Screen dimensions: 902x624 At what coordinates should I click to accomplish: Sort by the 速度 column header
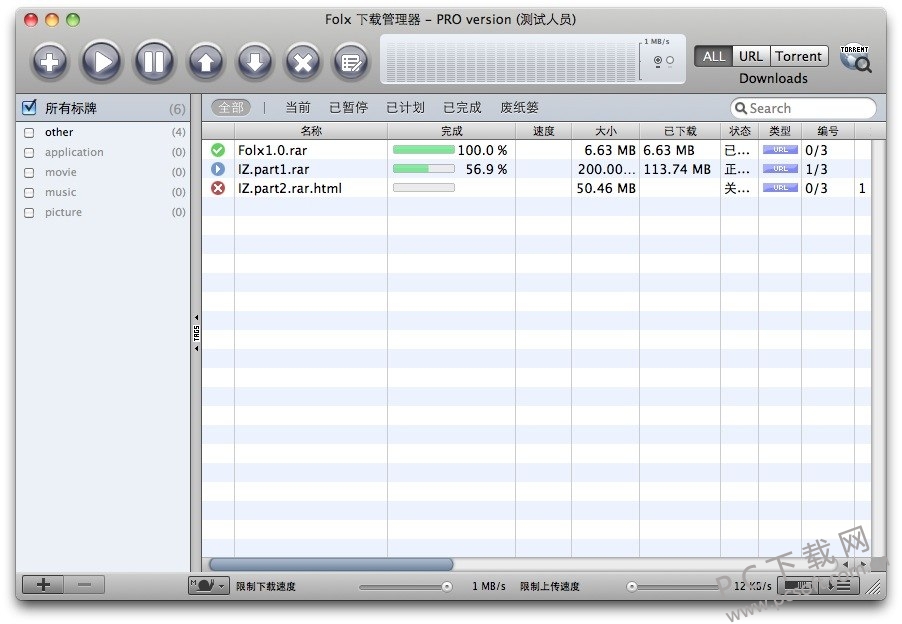click(x=544, y=131)
